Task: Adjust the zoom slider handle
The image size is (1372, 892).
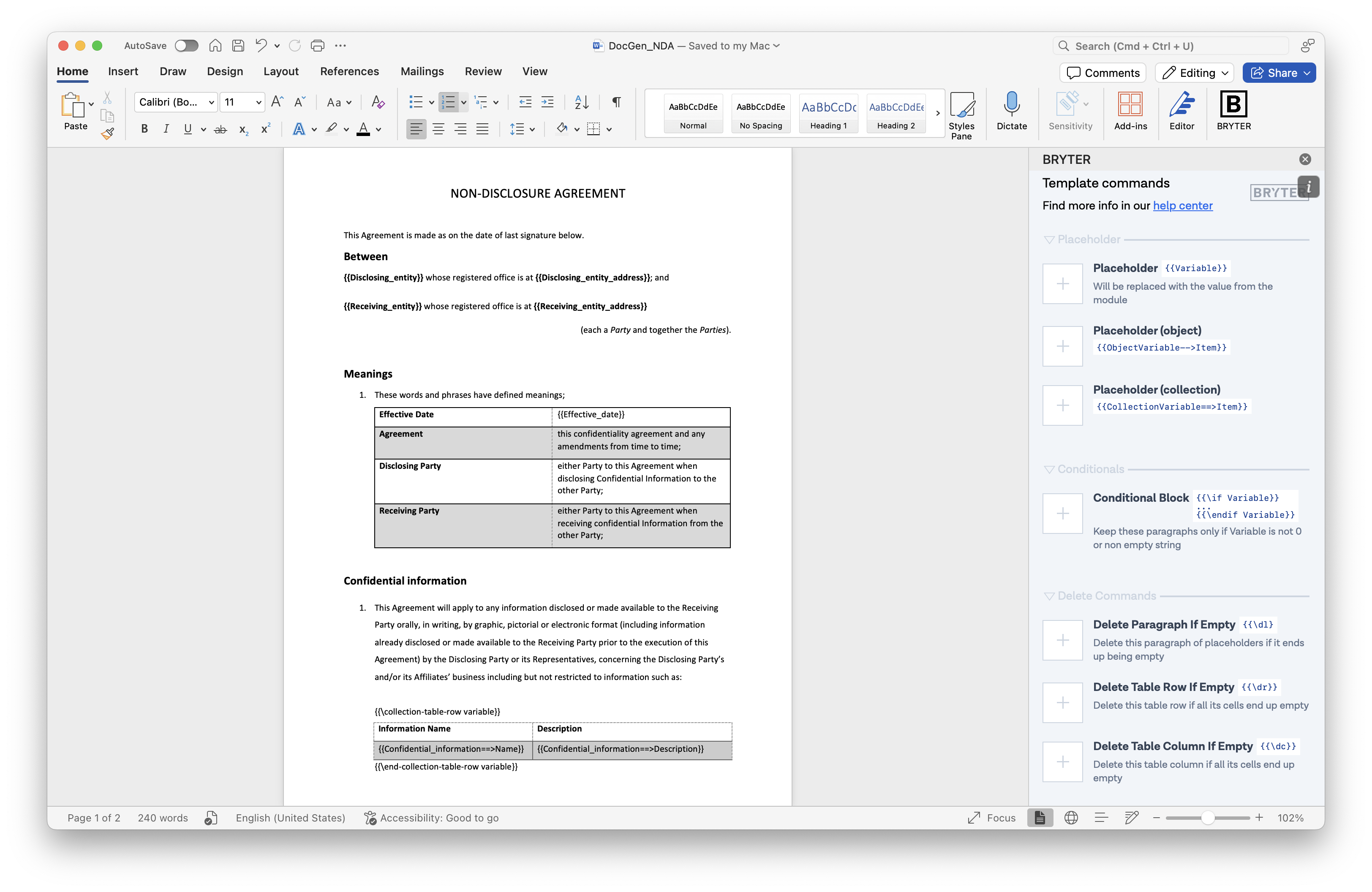Action: click(x=1207, y=818)
